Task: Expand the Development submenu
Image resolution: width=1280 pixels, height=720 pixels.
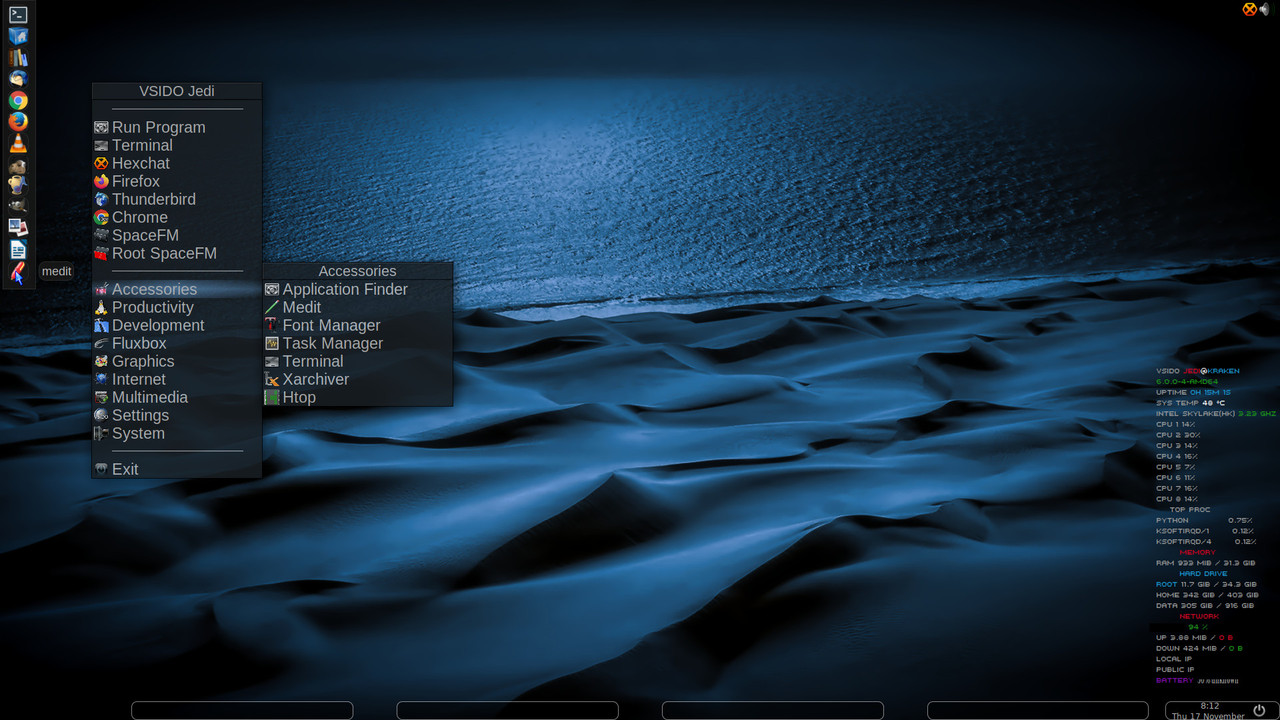Action: coord(177,325)
